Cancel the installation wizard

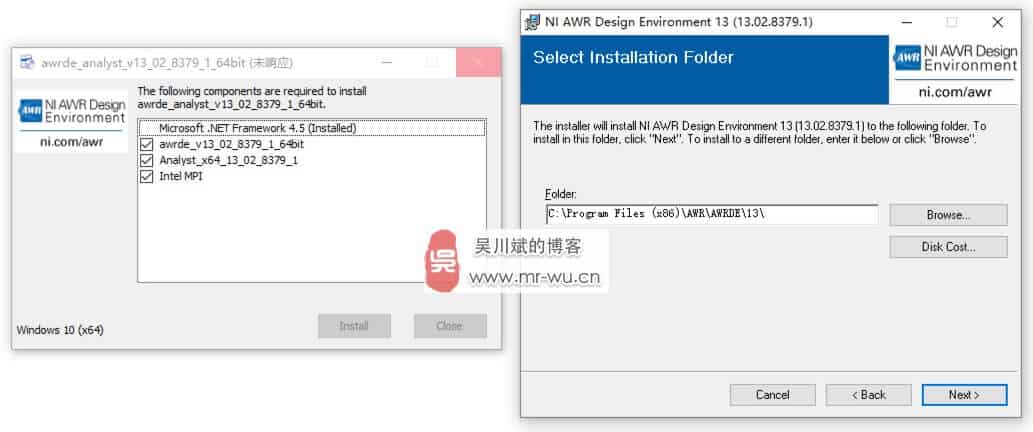point(772,395)
